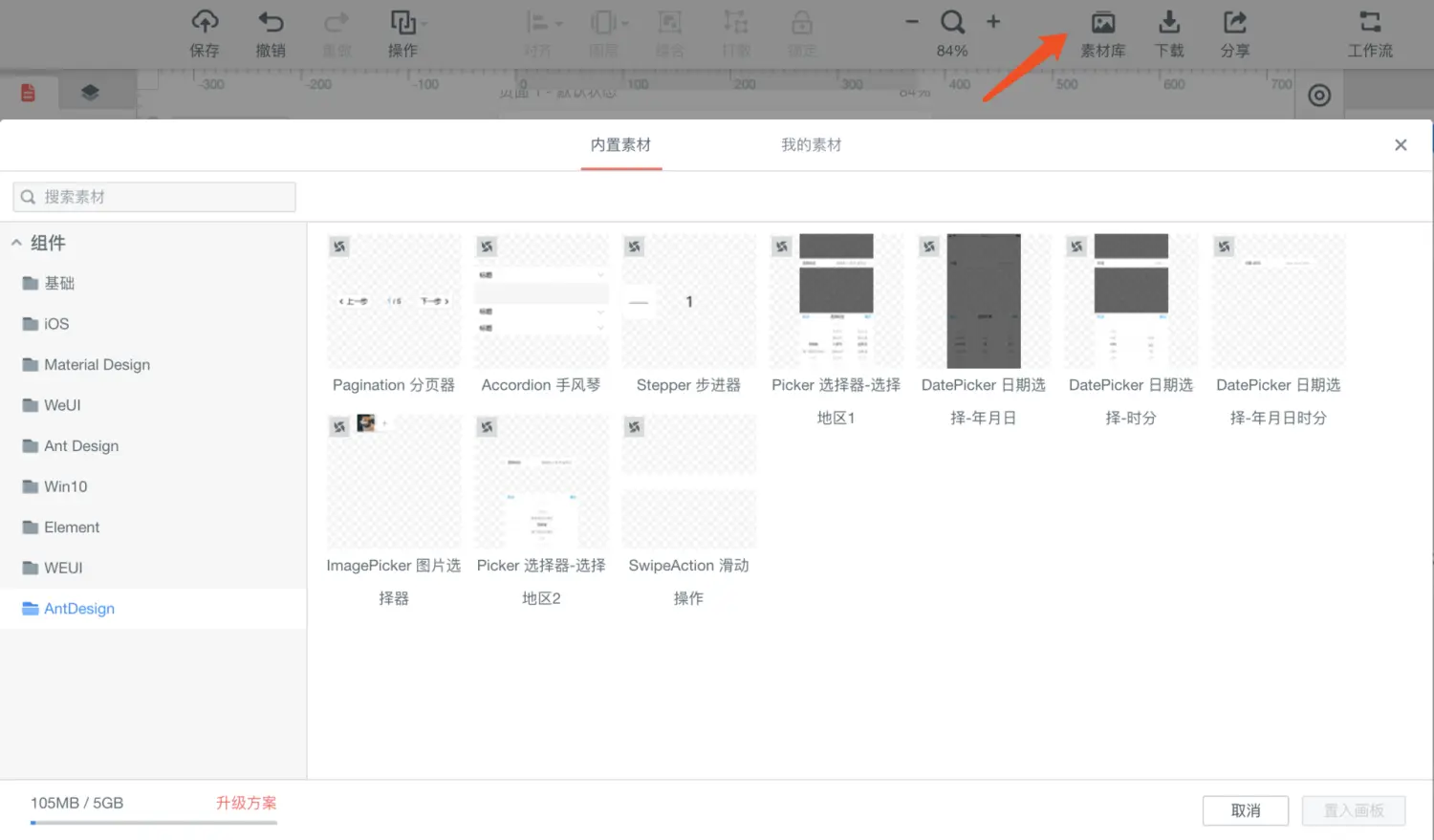The width and height of the screenshot is (1434, 840).
Task: Click the 锁定 lock icon
Action: [x=801, y=33]
